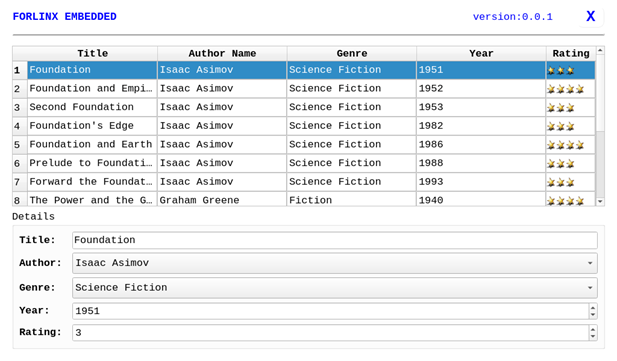Select the 'Foundation and Empi…' title cell
Viewport: 617px width, 361px height.
[92, 89]
